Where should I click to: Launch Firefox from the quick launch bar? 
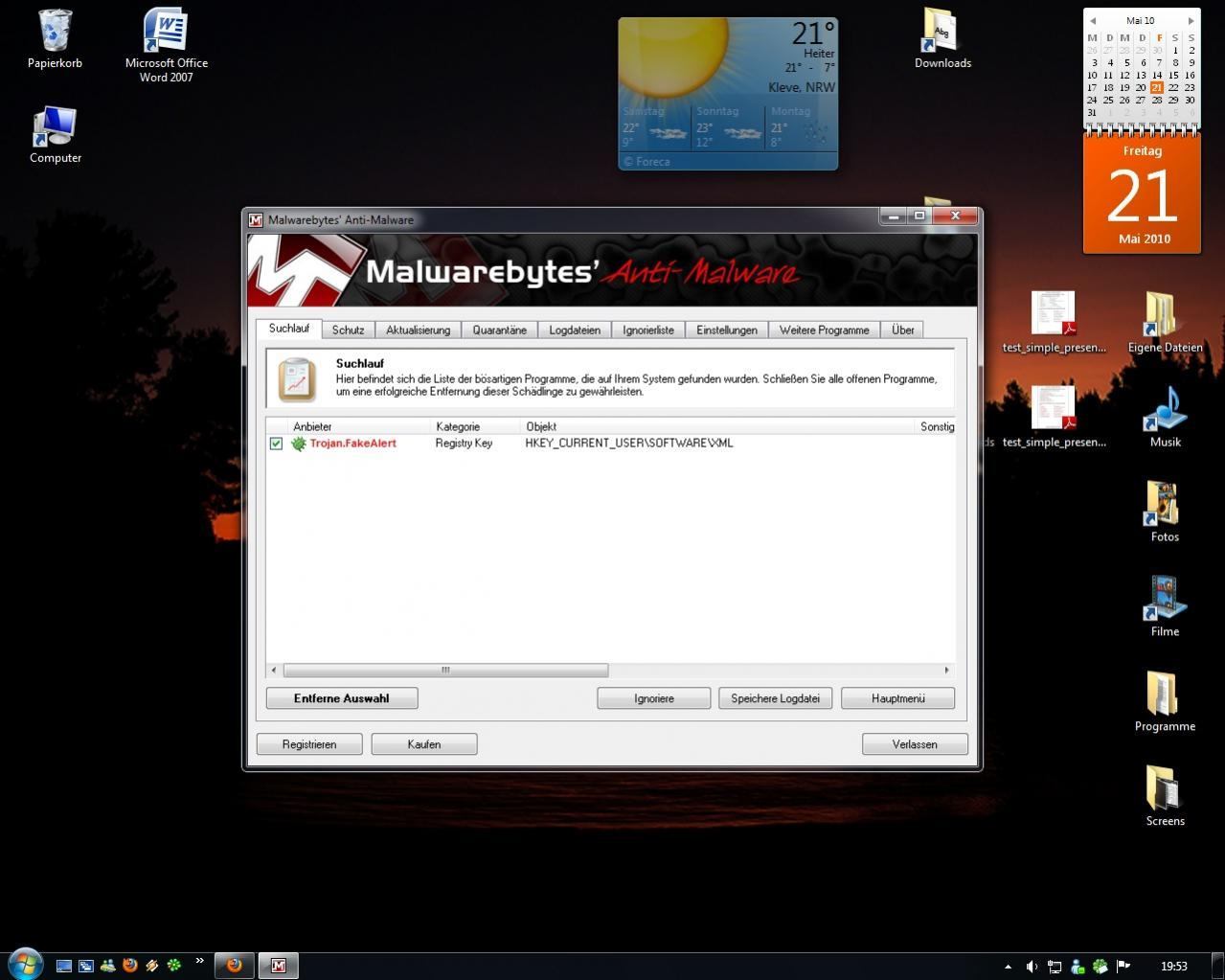click(130, 966)
